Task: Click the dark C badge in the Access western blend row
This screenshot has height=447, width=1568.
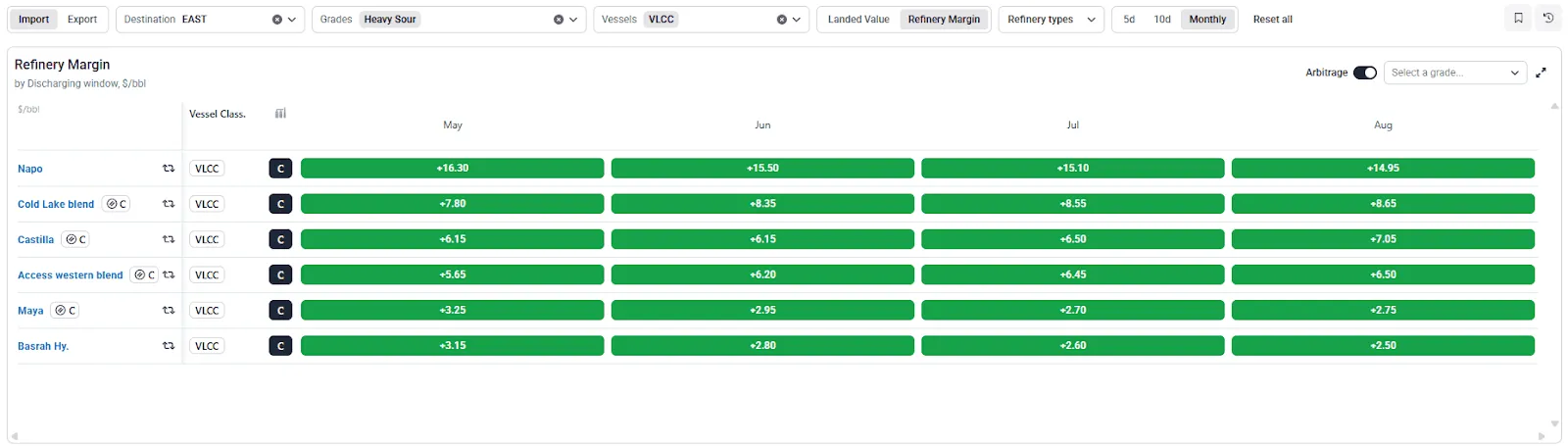Action: [280, 274]
